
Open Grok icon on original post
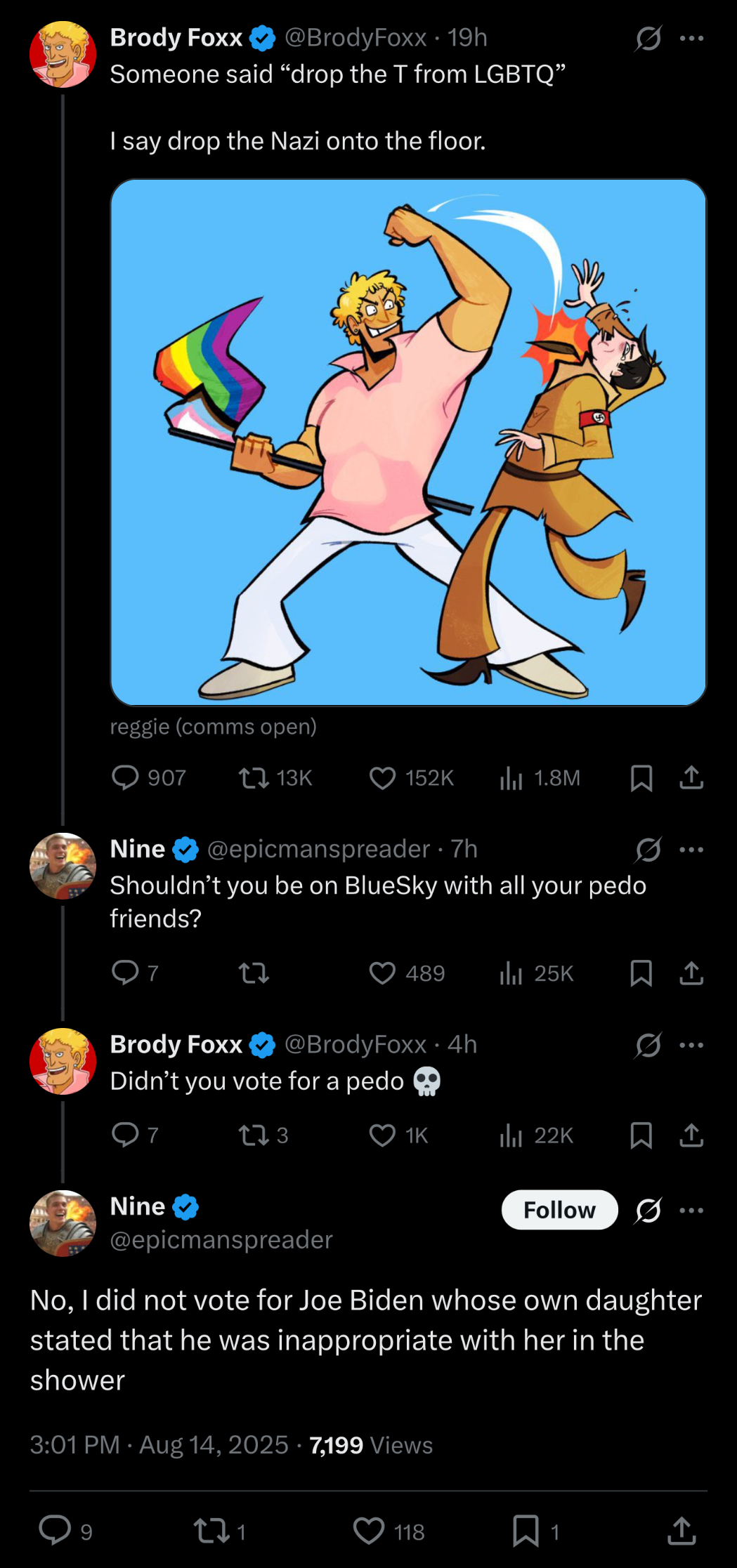(648, 38)
